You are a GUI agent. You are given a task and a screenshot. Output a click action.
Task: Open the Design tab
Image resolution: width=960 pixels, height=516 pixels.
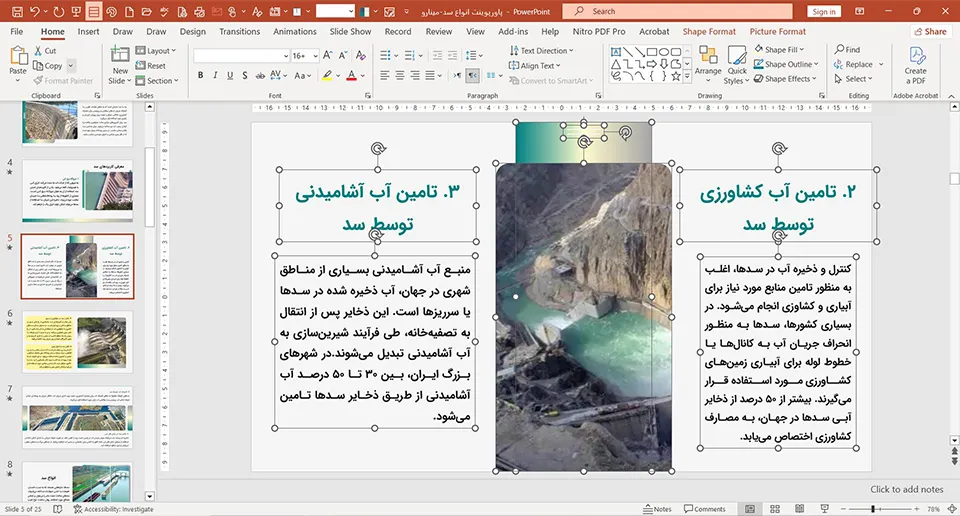(x=192, y=31)
